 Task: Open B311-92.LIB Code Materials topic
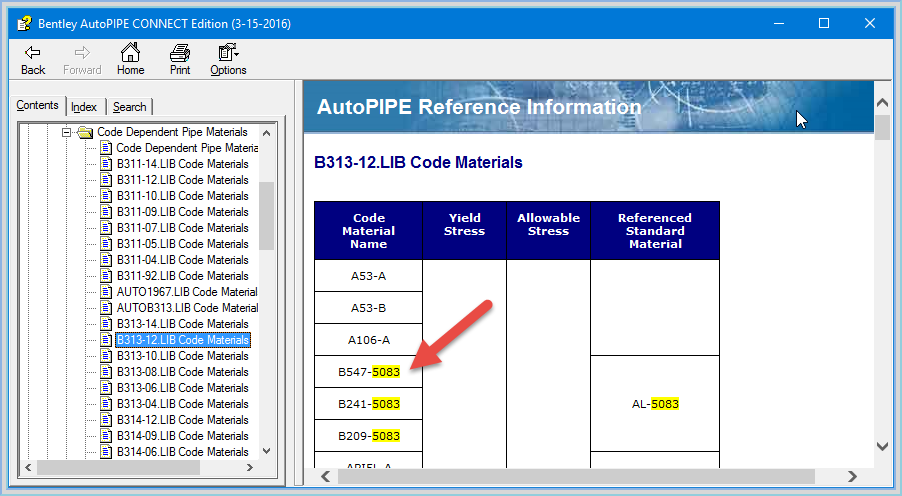click(182, 276)
